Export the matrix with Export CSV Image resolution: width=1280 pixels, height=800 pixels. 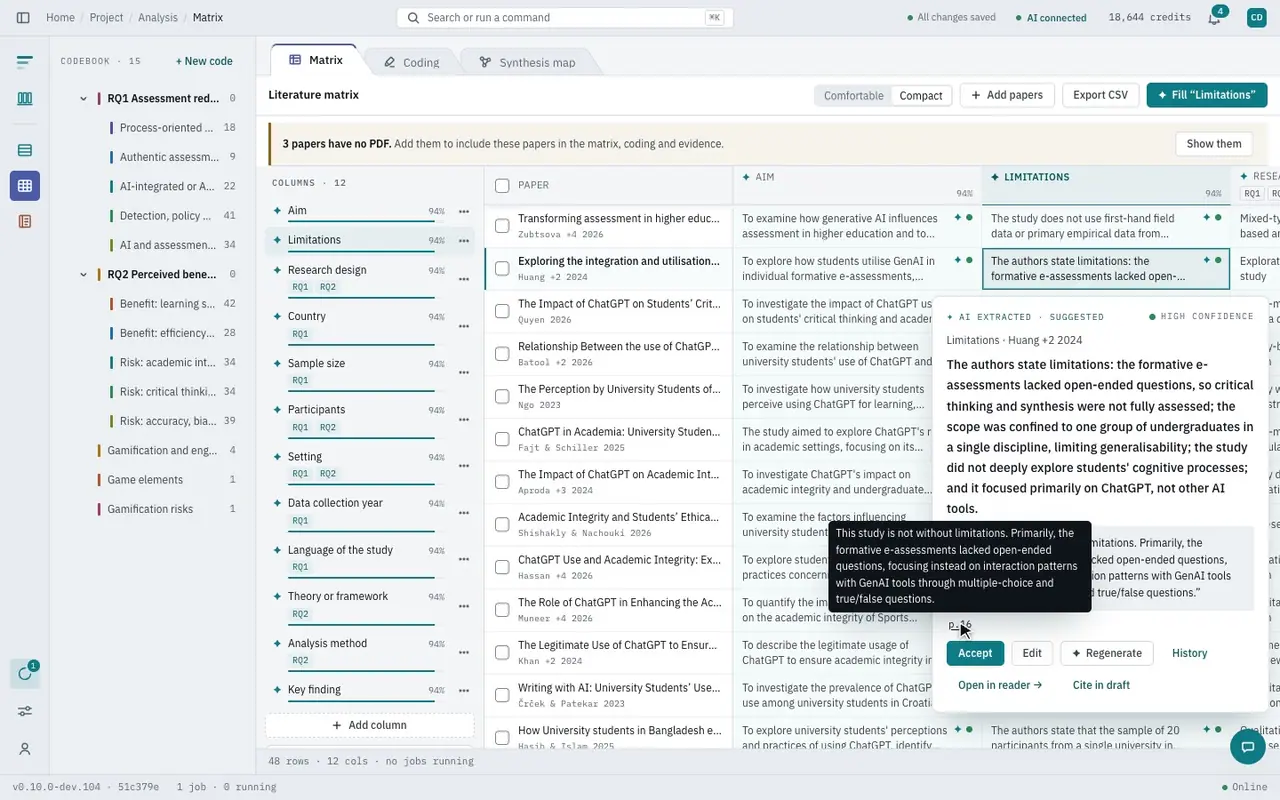pyautogui.click(x=1100, y=95)
